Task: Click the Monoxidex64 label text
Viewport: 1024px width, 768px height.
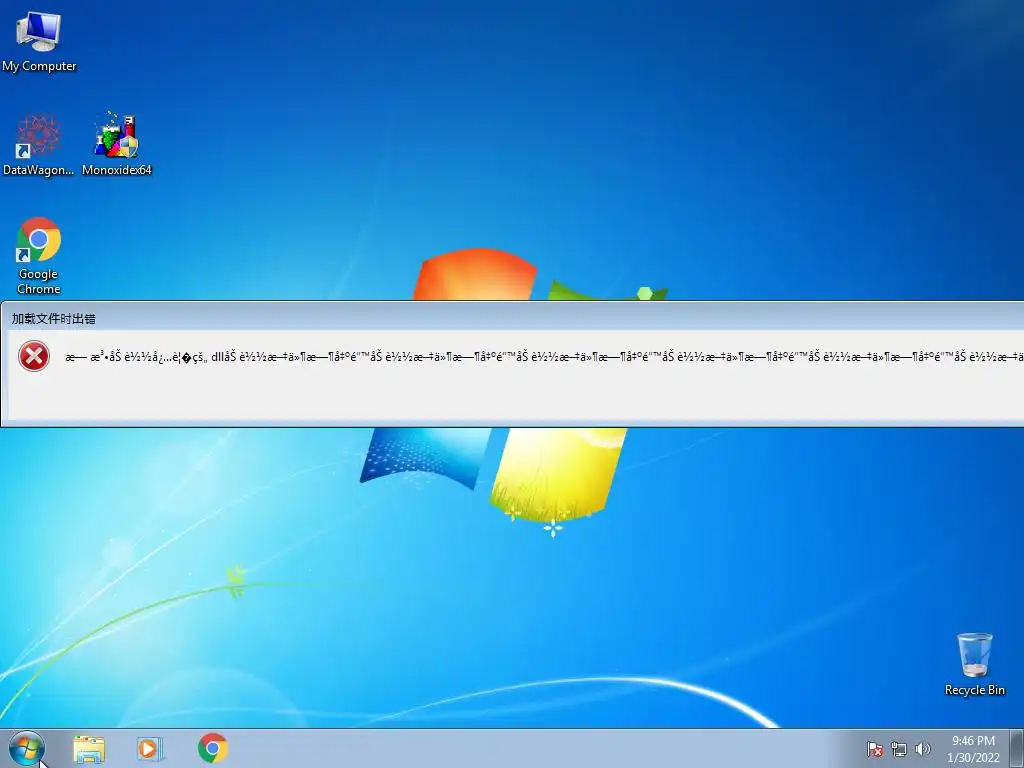Action: [x=117, y=170]
